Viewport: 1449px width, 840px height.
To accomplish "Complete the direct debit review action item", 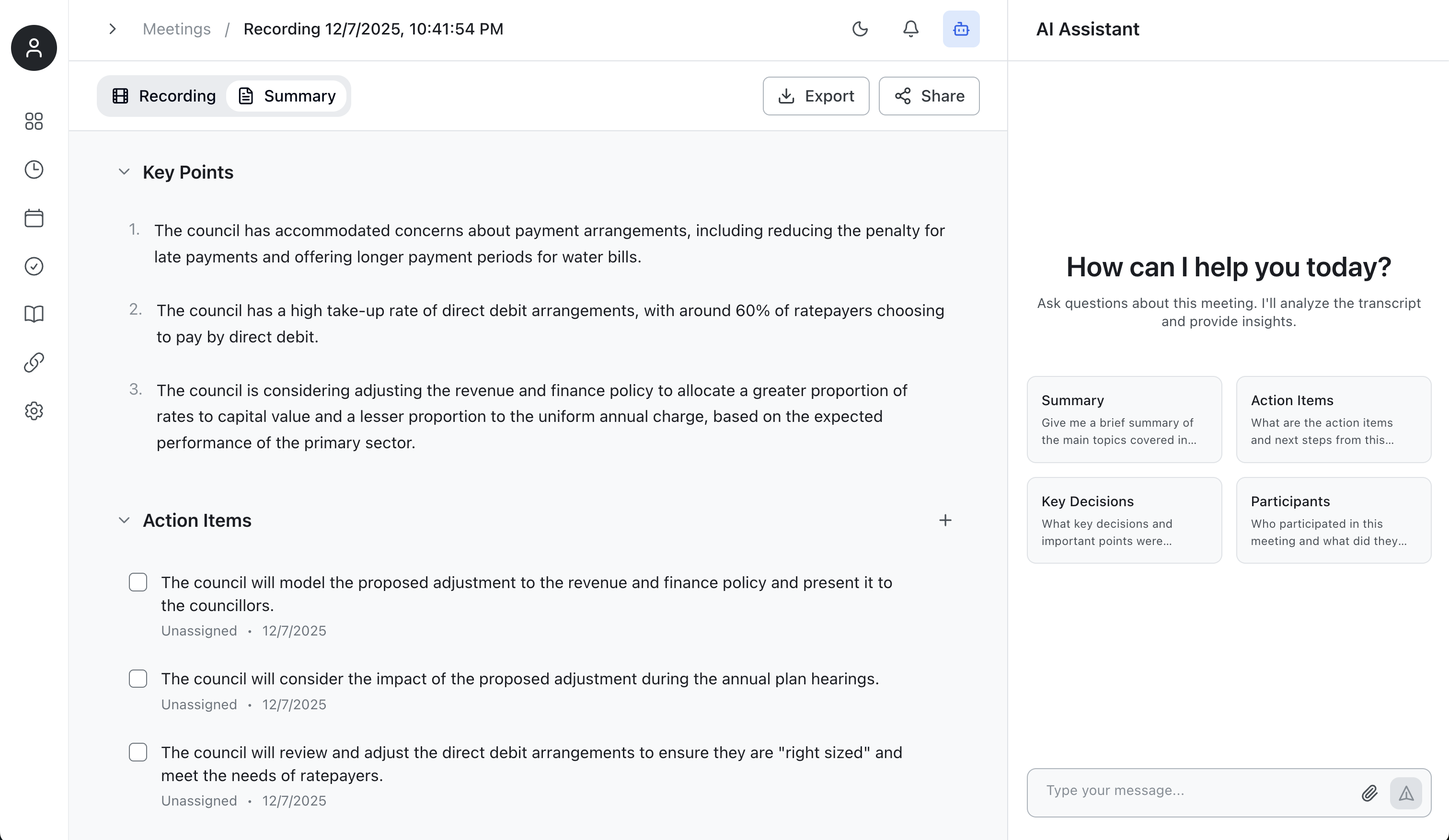I will click(138, 752).
